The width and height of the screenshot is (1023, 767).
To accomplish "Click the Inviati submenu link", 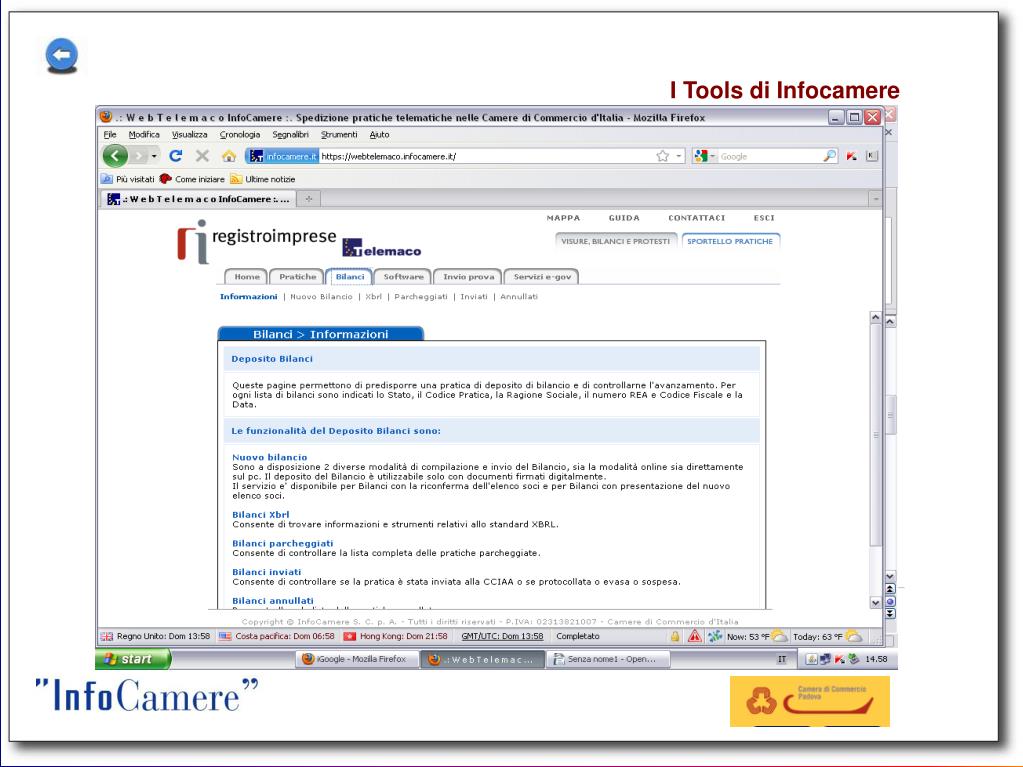I will pyautogui.click(x=474, y=297).
